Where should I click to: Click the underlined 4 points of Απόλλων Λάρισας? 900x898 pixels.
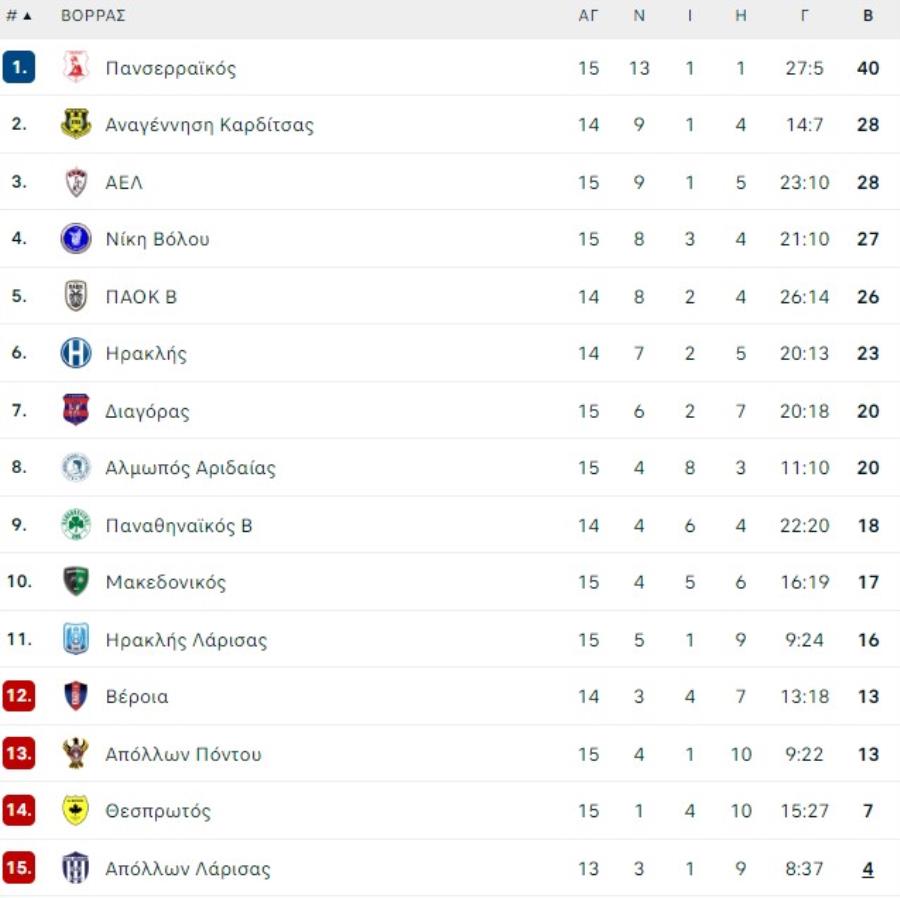(x=868, y=869)
